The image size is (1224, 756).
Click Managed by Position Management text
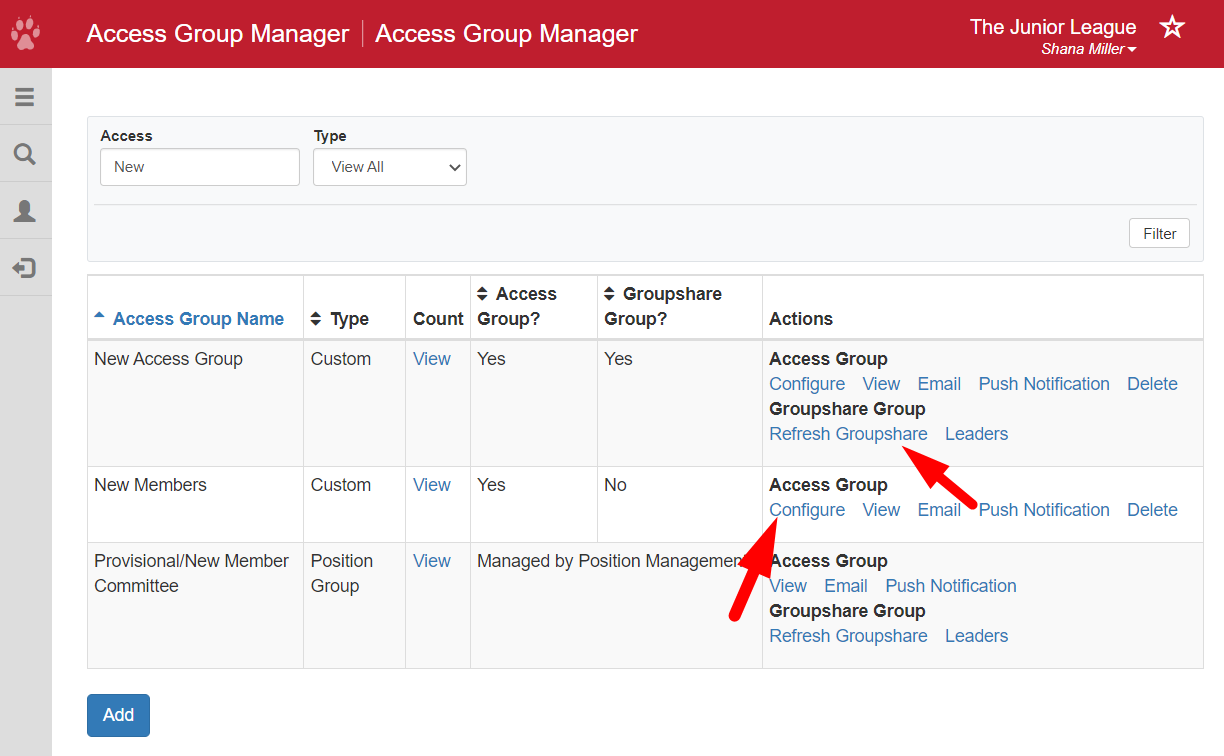[x=614, y=561]
